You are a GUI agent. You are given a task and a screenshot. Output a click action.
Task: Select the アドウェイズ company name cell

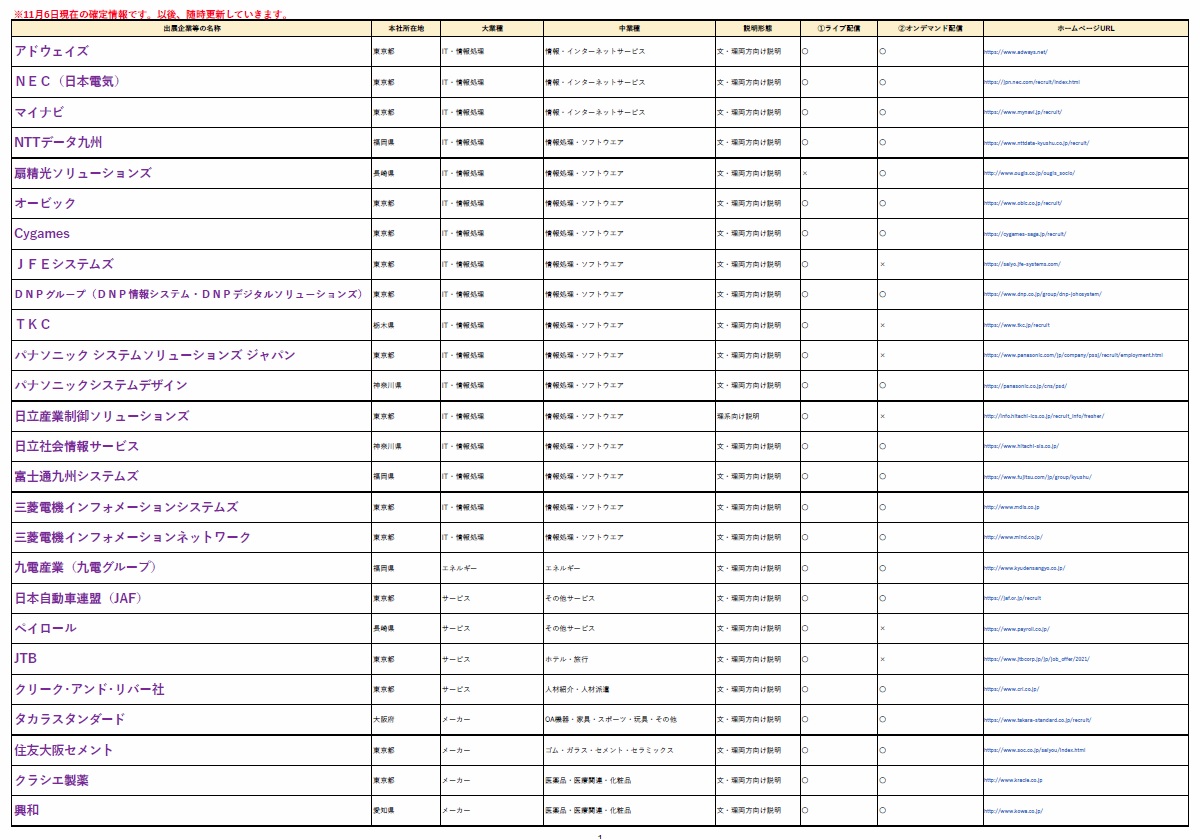192,51
